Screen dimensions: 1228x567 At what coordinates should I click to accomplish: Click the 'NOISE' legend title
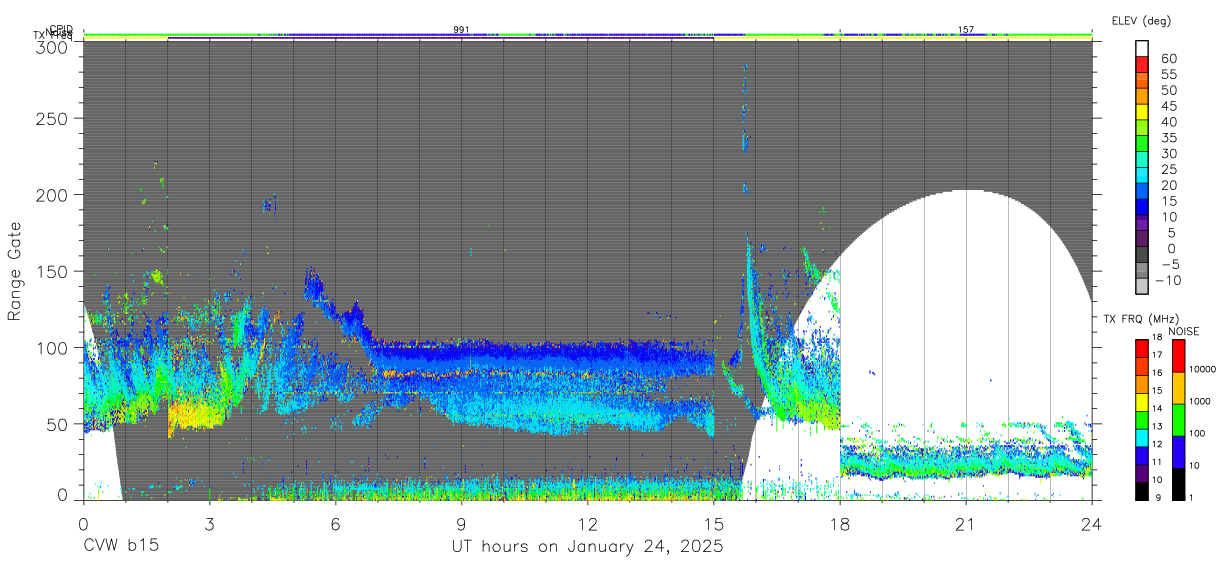(1186, 330)
